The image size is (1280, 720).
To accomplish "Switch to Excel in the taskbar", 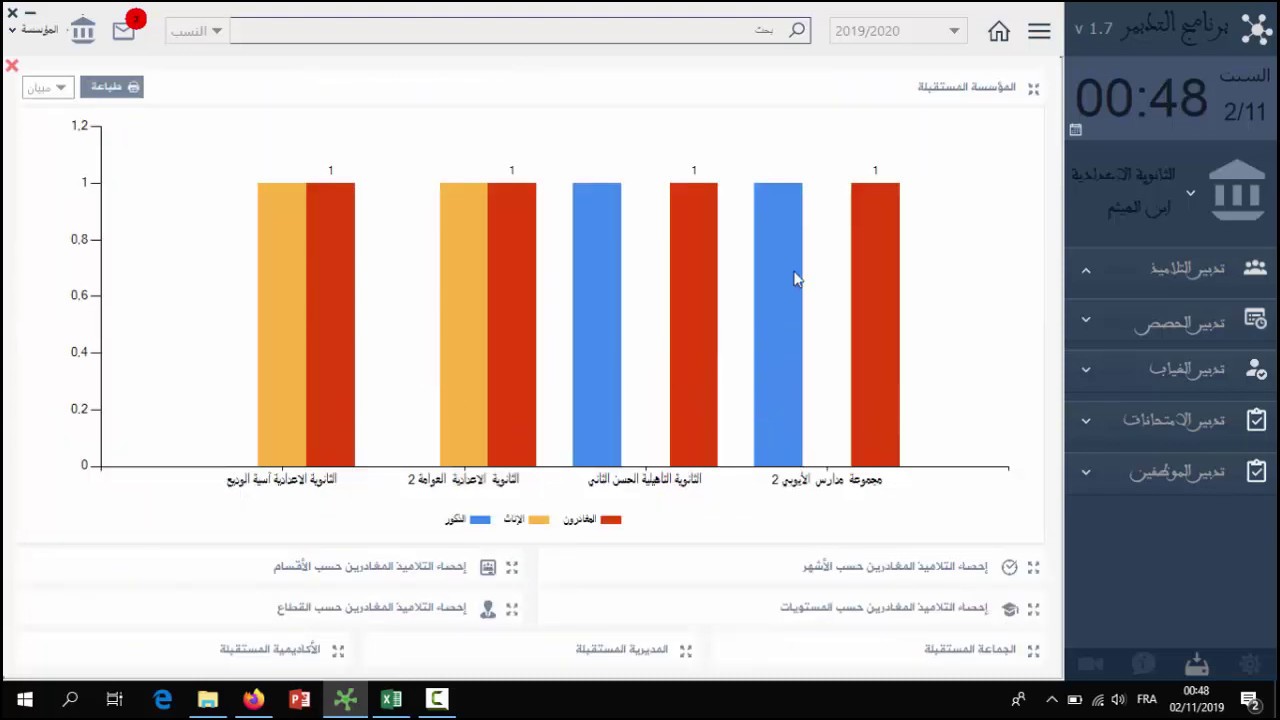I will click(x=391, y=700).
